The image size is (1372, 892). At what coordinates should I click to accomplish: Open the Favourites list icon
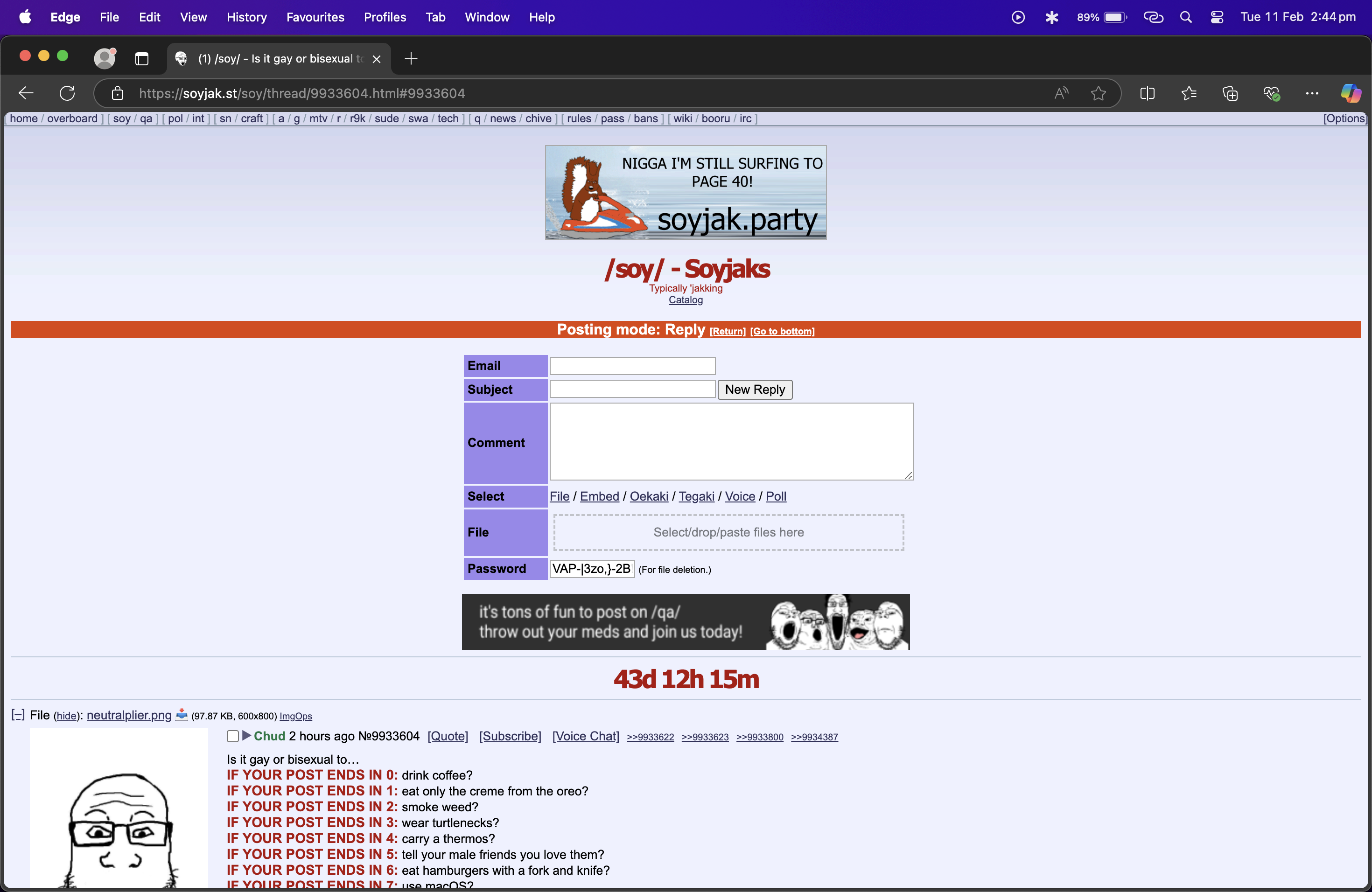tap(1189, 93)
